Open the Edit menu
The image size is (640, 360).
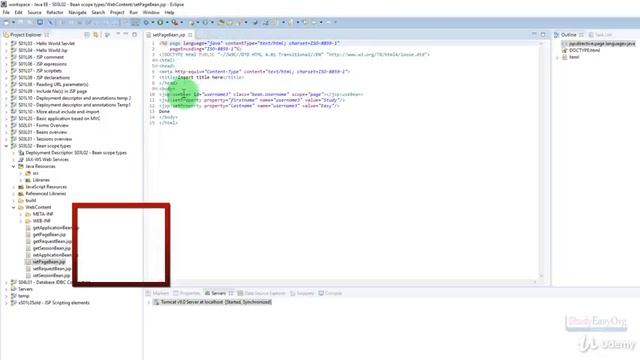click(18, 12)
